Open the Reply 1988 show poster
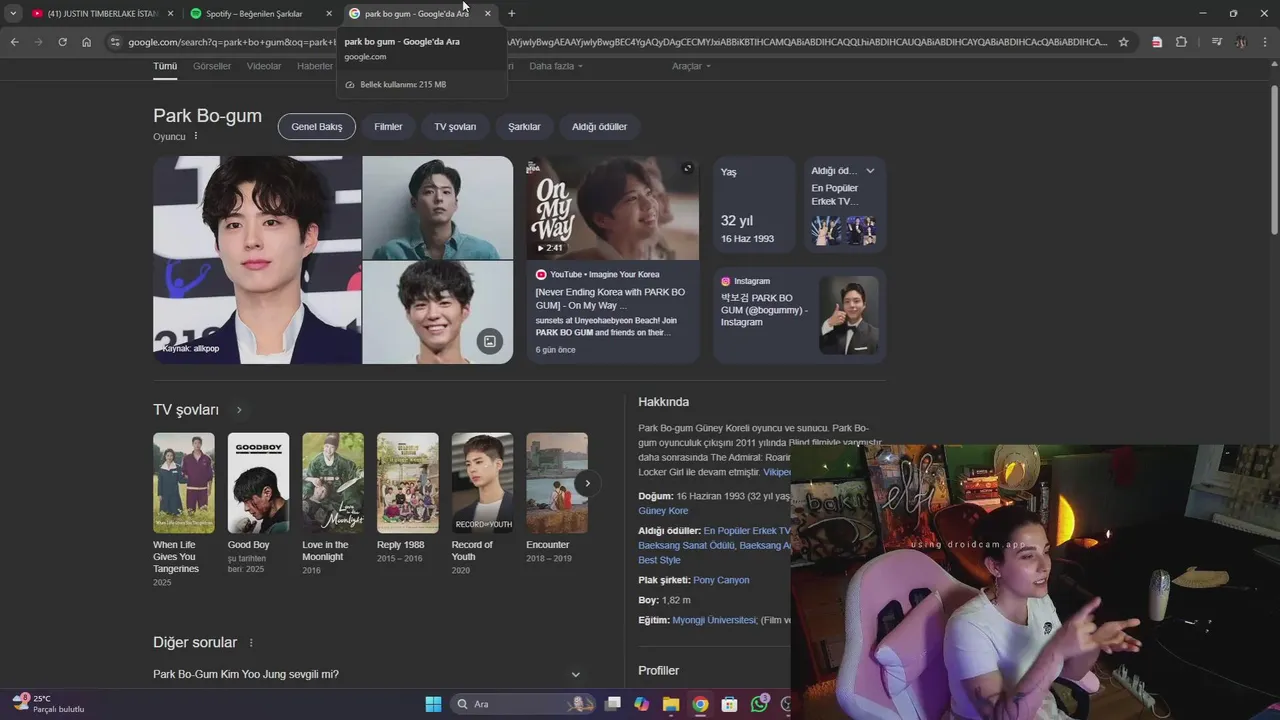Viewport: 1280px width, 720px height. pyautogui.click(x=407, y=483)
